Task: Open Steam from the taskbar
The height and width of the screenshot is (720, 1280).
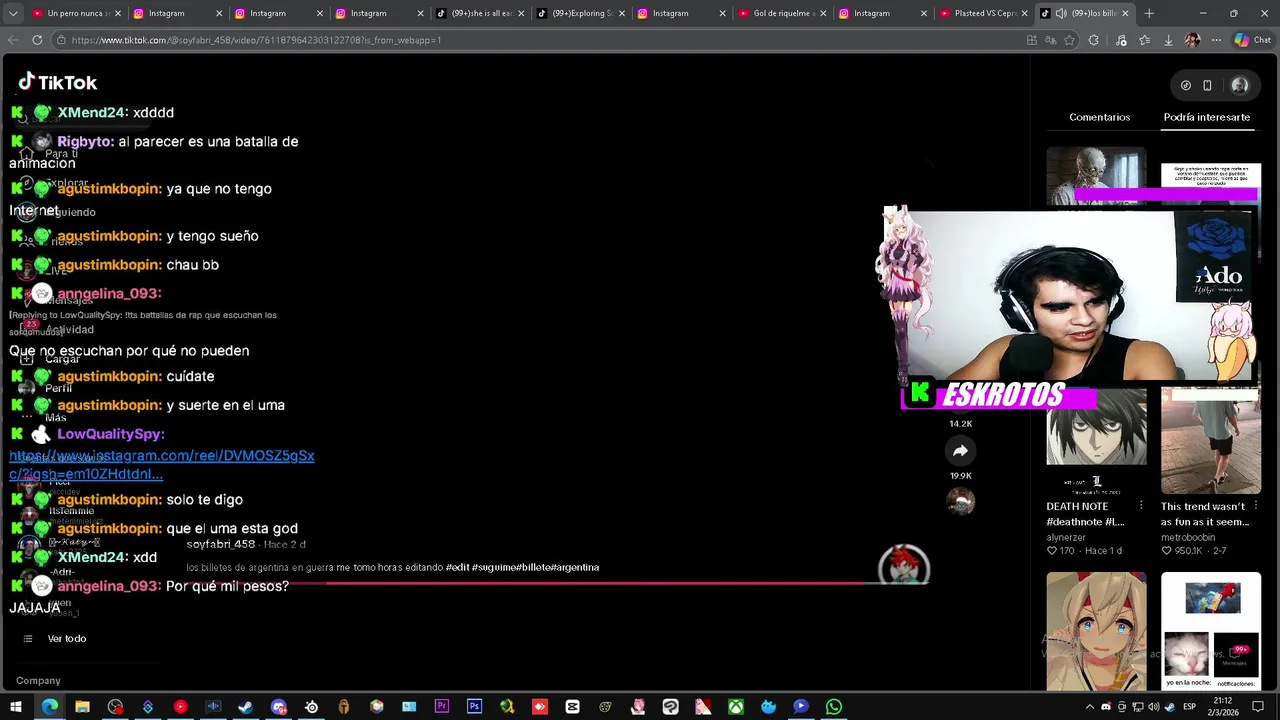Action: point(246,706)
